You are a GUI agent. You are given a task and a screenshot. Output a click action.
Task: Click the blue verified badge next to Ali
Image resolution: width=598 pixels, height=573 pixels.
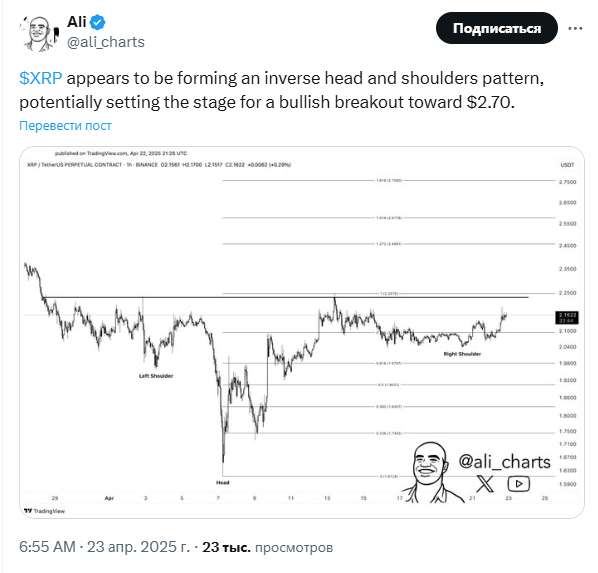97,22
